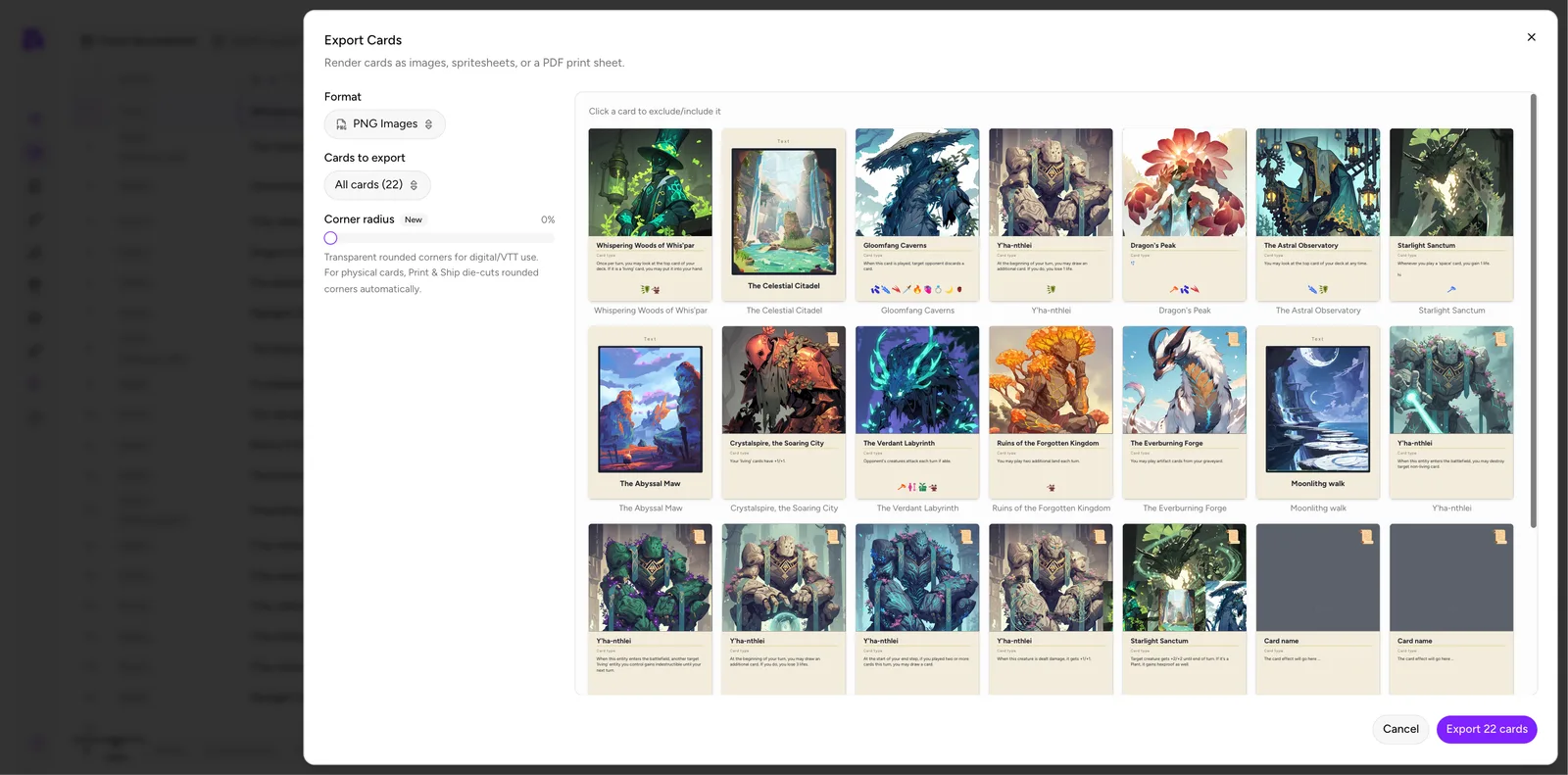Toggle the dark blue golem Y'ha-nthlei card

(x=917, y=609)
